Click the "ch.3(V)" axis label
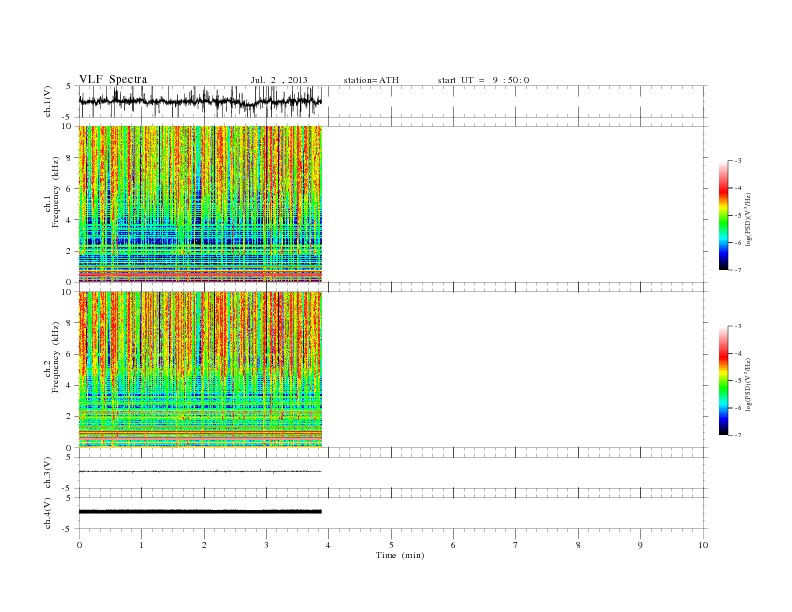 point(47,473)
